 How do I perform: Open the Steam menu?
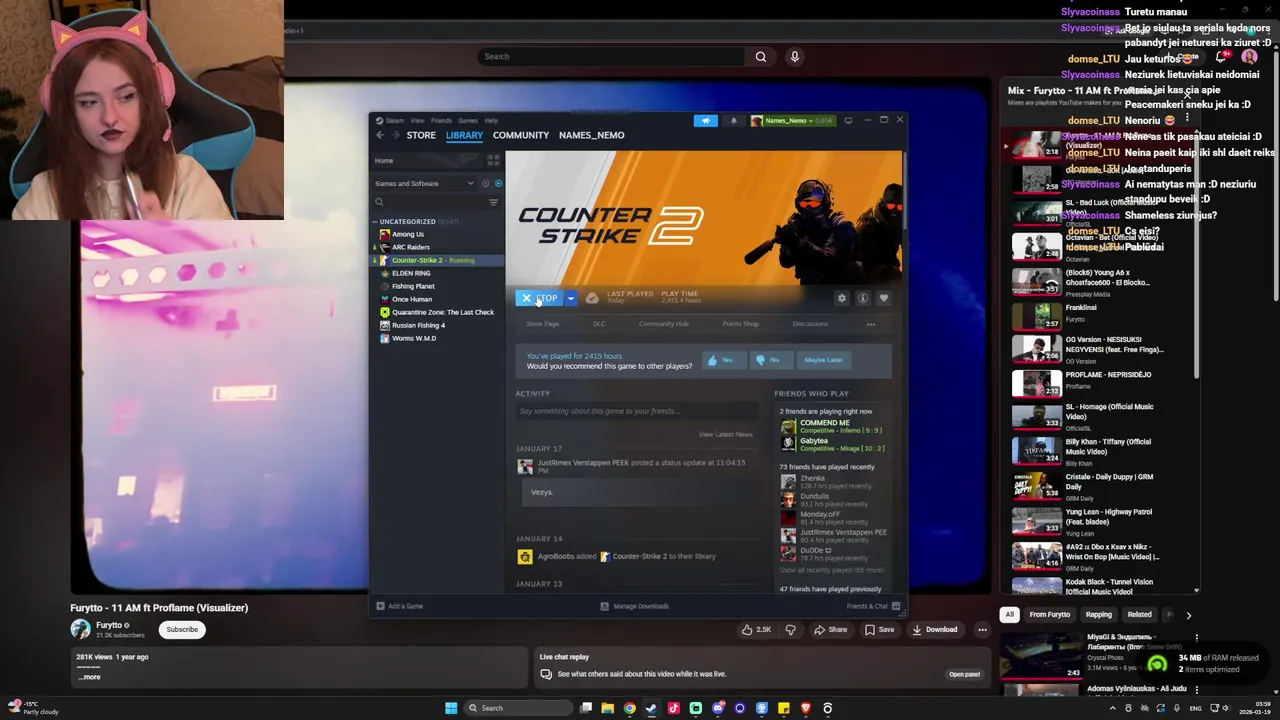tap(394, 121)
